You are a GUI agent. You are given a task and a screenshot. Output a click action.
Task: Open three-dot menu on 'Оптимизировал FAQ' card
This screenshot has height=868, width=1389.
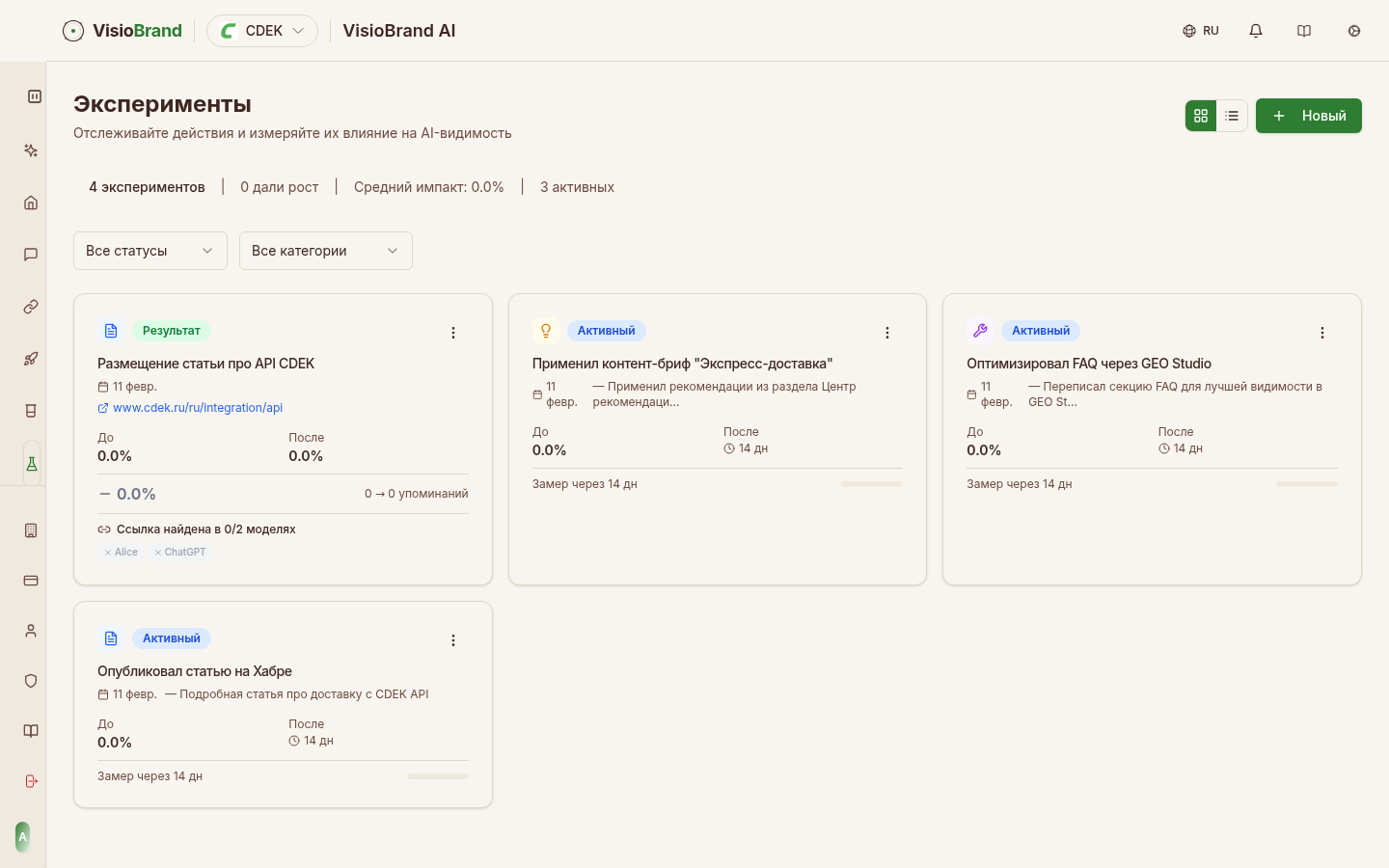point(1322,333)
